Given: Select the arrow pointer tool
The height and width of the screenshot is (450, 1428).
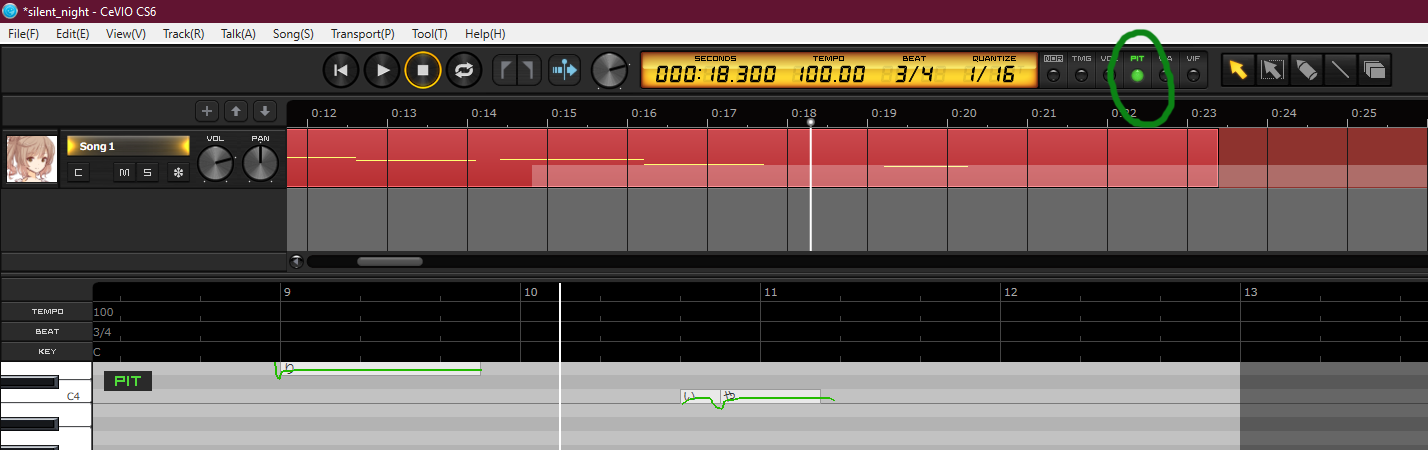Looking at the screenshot, I should click(x=1238, y=70).
